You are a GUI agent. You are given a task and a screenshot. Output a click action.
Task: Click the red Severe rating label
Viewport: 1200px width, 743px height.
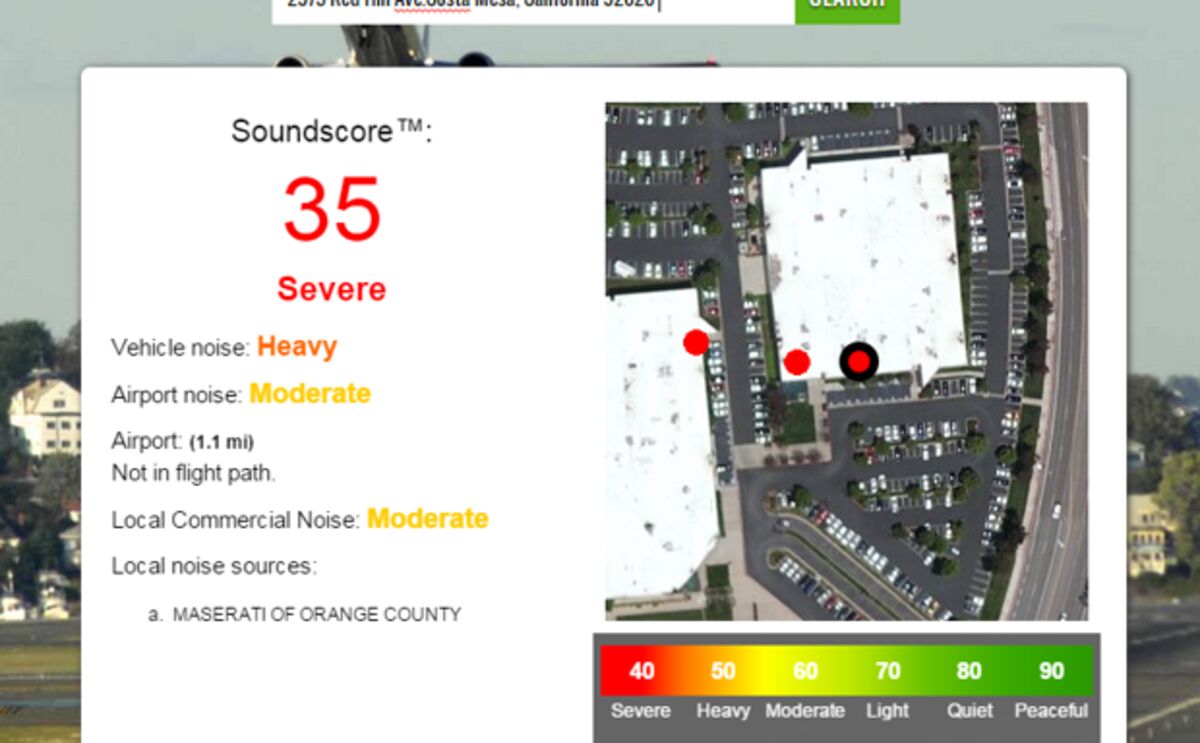[x=332, y=289]
